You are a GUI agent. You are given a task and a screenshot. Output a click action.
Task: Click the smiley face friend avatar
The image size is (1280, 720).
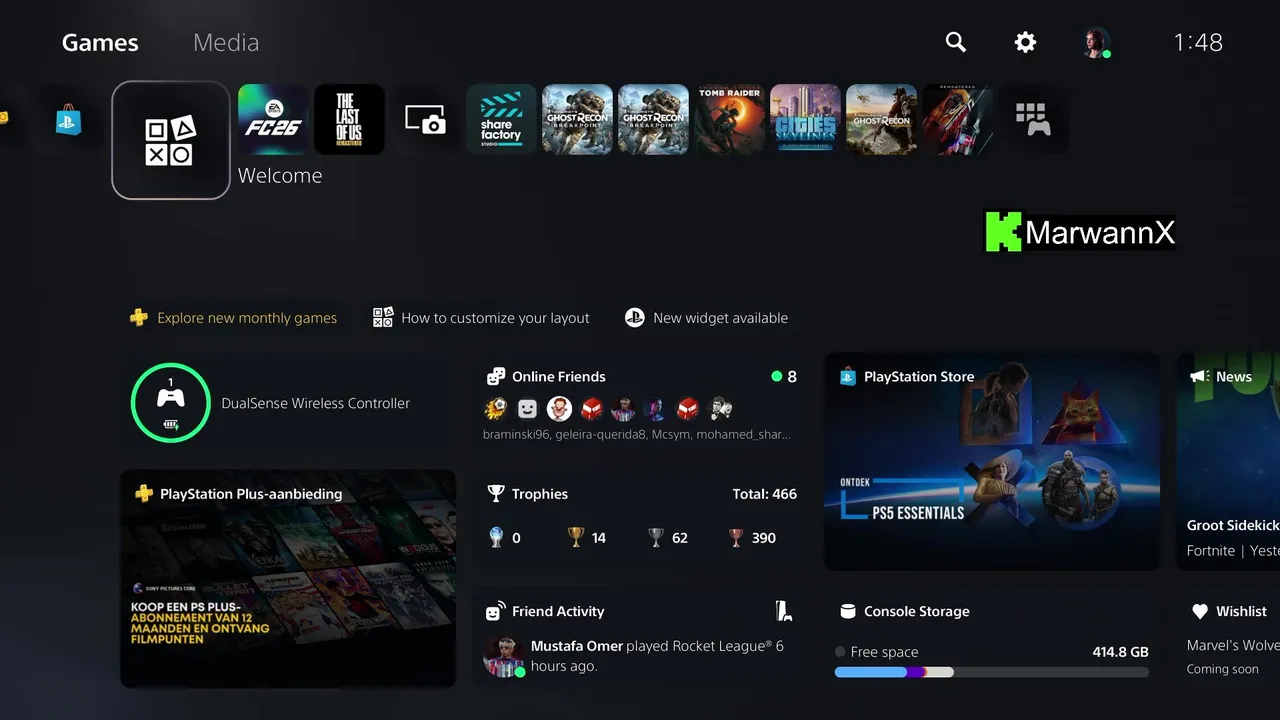(527, 408)
